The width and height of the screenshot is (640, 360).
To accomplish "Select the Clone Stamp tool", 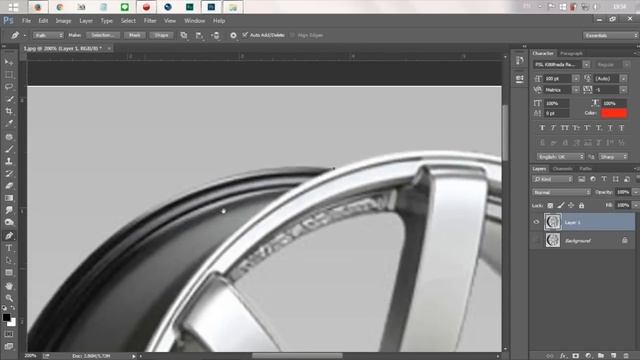I will (x=9, y=162).
